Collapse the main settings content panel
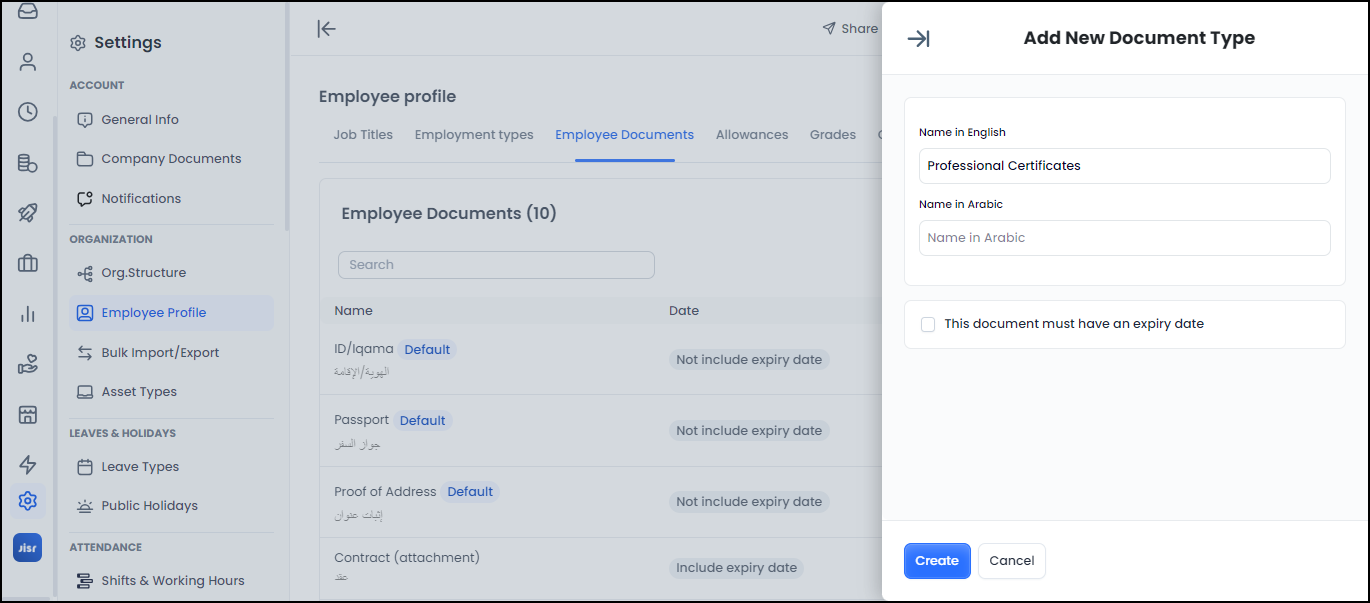1370x603 pixels. [x=326, y=29]
